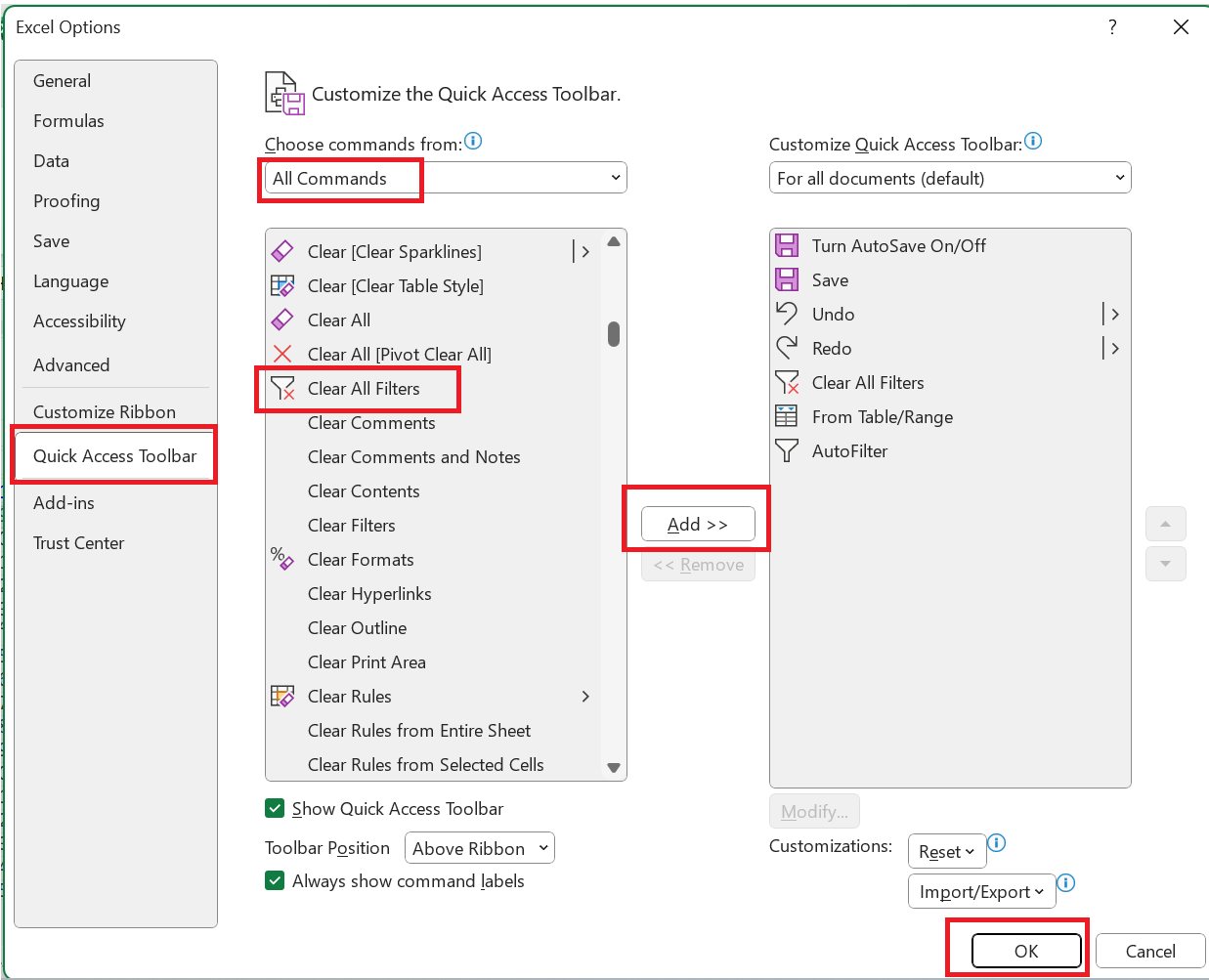This screenshot has width=1209, height=980.
Task: Select the Clear Contents command
Action: click(434, 490)
